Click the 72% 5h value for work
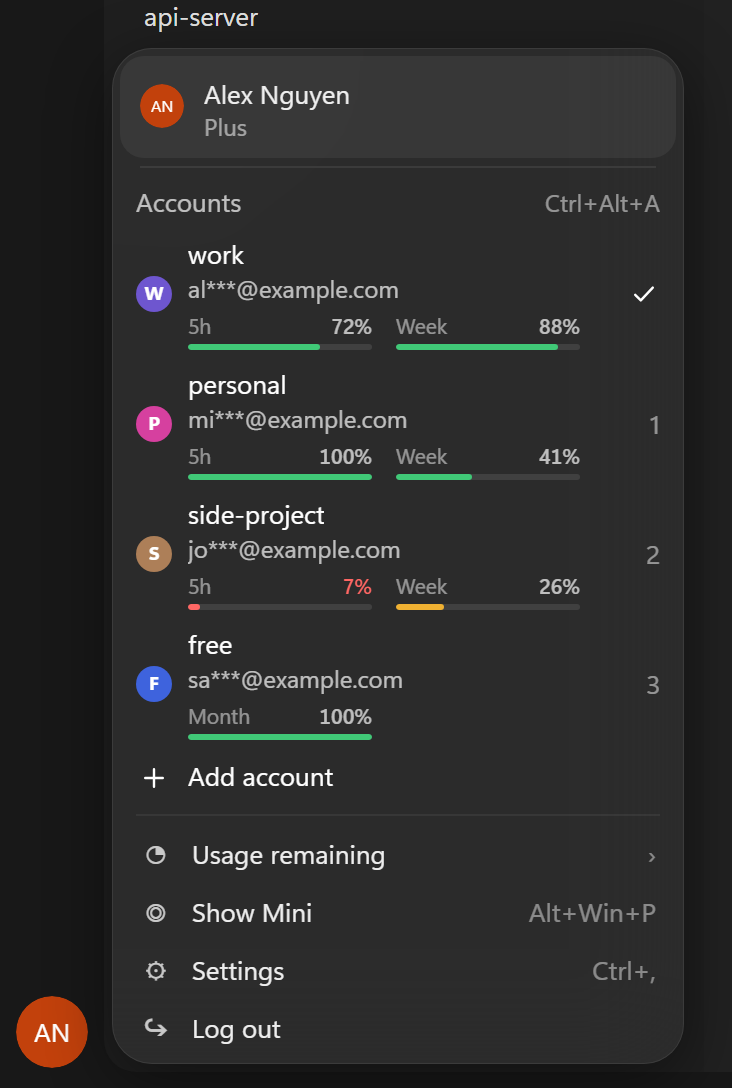This screenshot has width=732, height=1088. (x=352, y=327)
